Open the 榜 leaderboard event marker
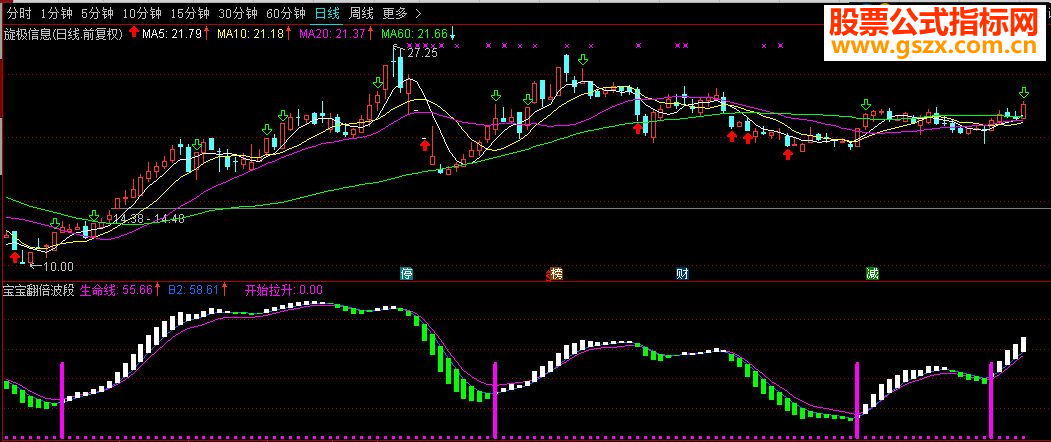Screen dimensions: 1051x442 [556, 274]
